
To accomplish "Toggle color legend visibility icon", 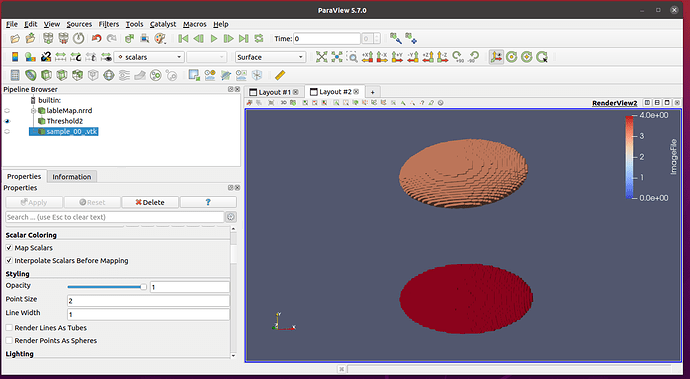I will (x=15, y=57).
